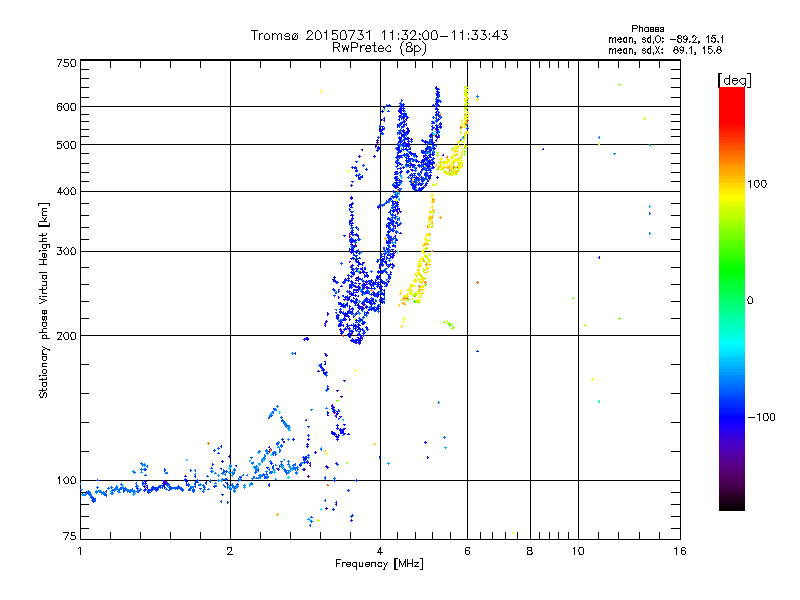
Task: Click the y-axis tick label "750"
Action: point(67,63)
